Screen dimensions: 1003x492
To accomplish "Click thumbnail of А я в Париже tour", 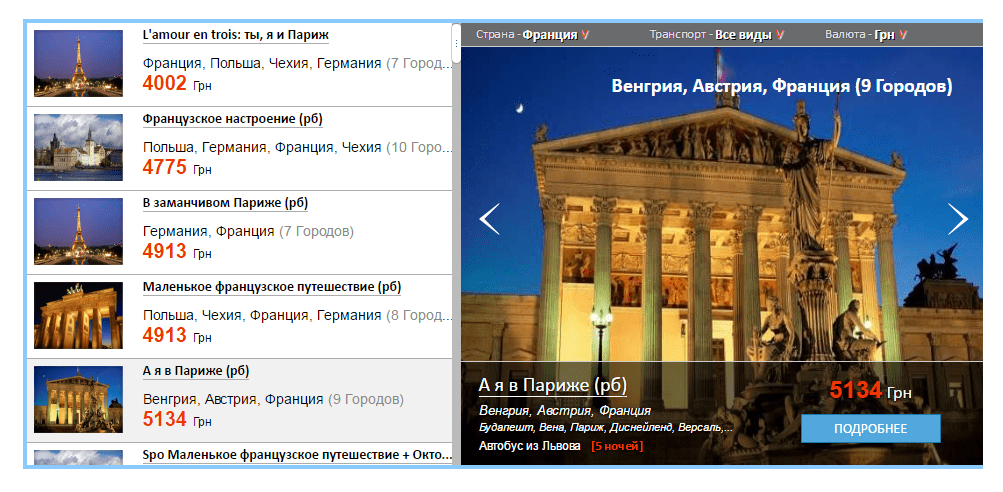I will point(78,399).
